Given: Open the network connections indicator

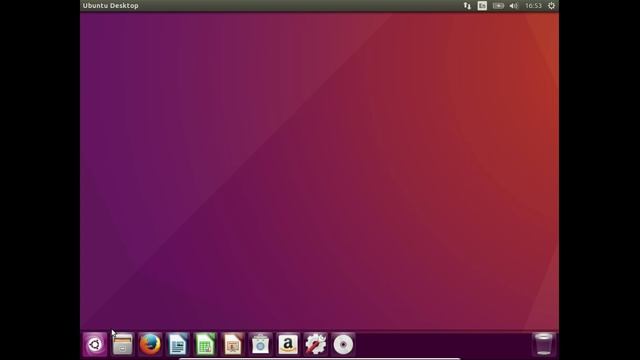Looking at the screenshot, I should 467,6.
